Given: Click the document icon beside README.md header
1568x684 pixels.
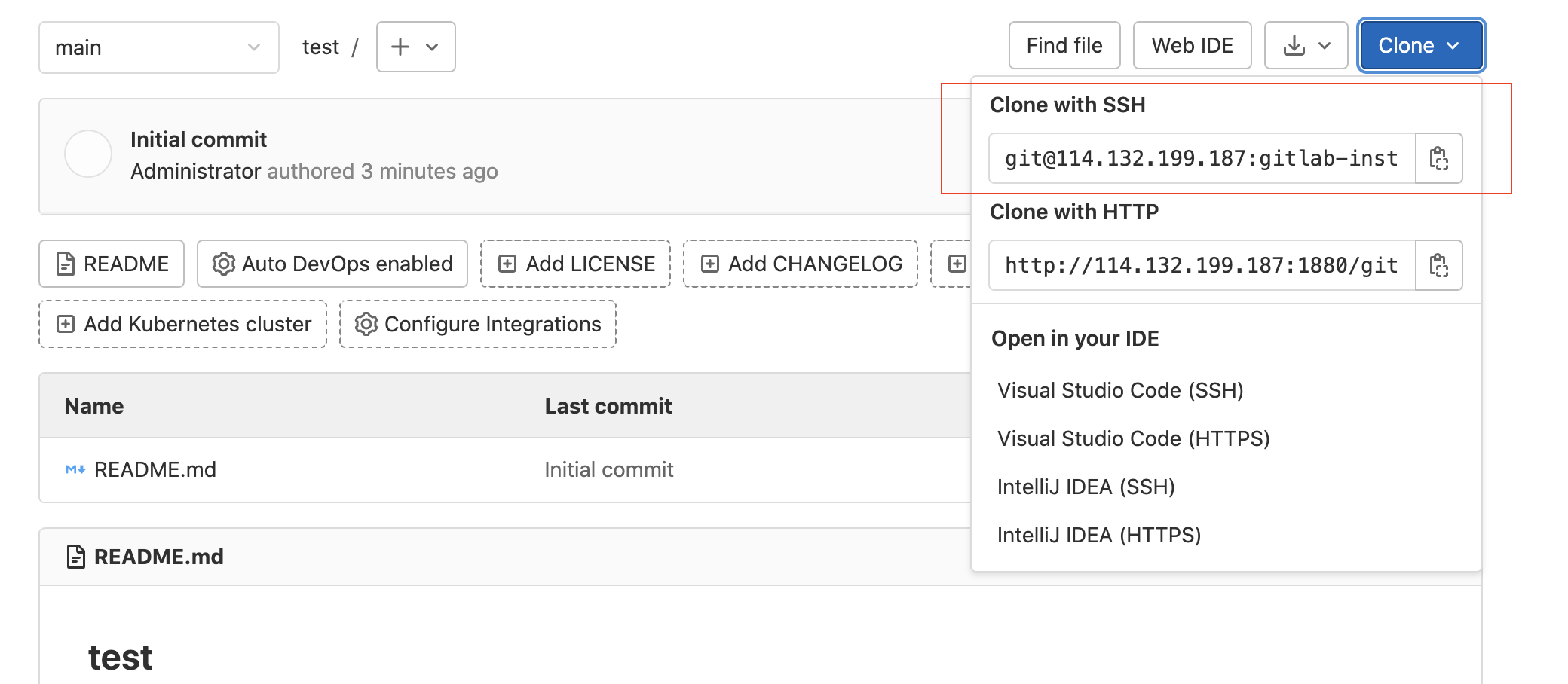Looking at the screenshot, I should [x=75, y=557].
